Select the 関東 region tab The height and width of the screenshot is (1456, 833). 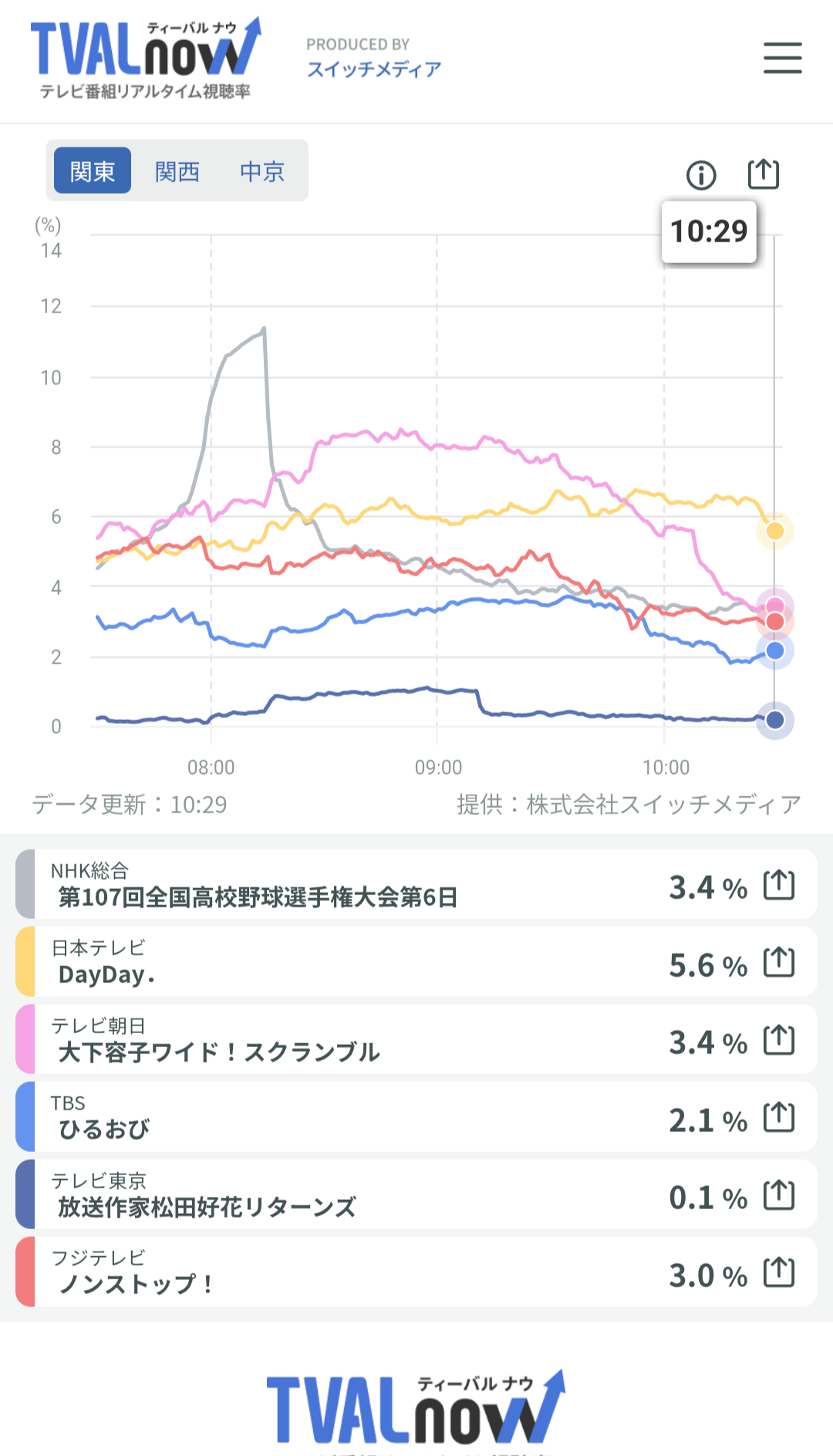[x=93, y=171]
